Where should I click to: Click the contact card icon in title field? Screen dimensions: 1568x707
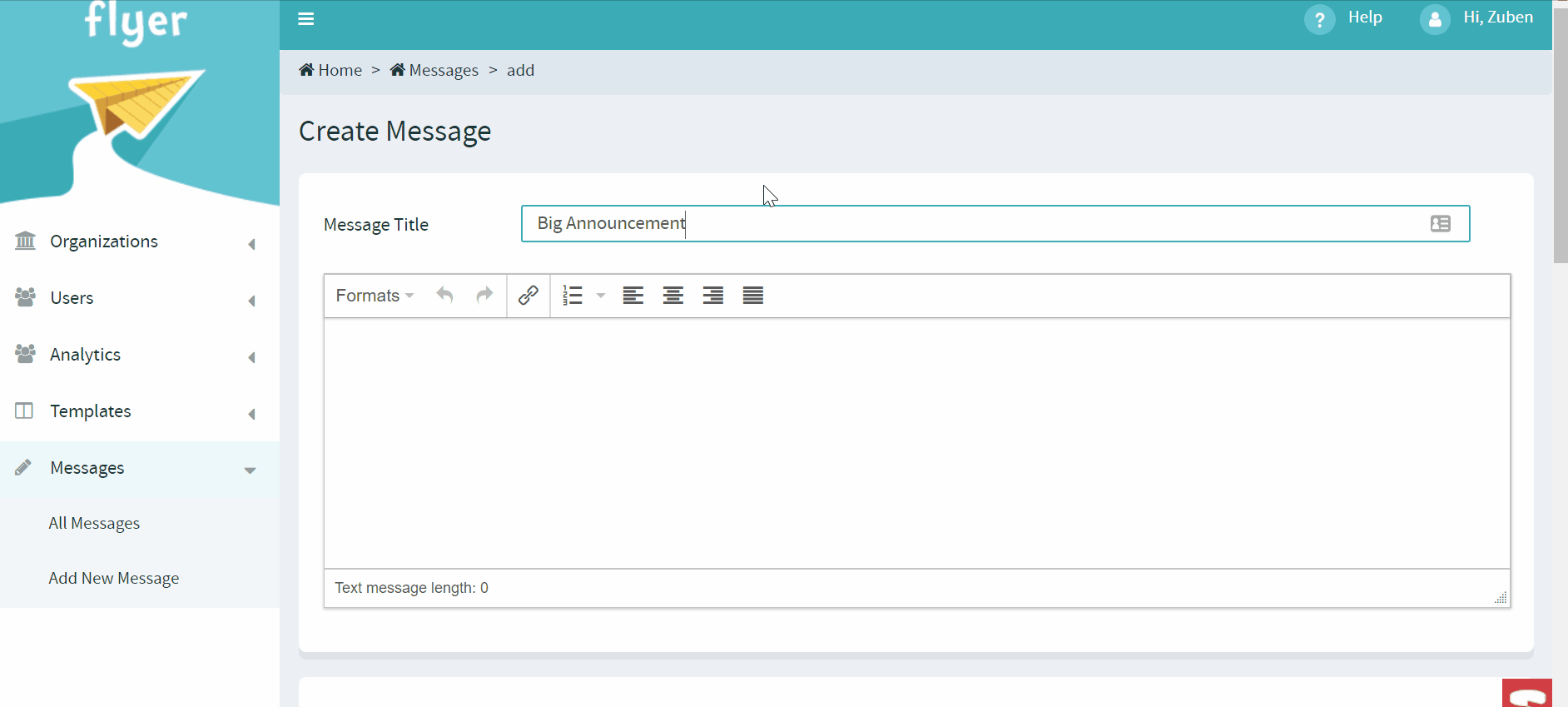(x=1441, y=223)
